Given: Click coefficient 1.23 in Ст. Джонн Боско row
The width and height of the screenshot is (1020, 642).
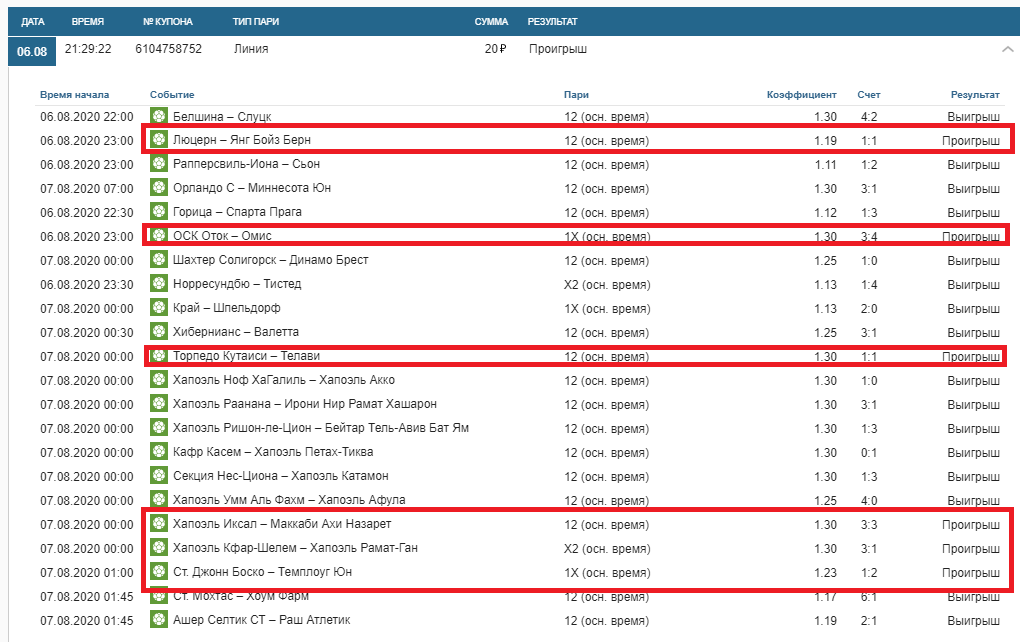Looking at the screenshot, I should click(x=825, y=573).
